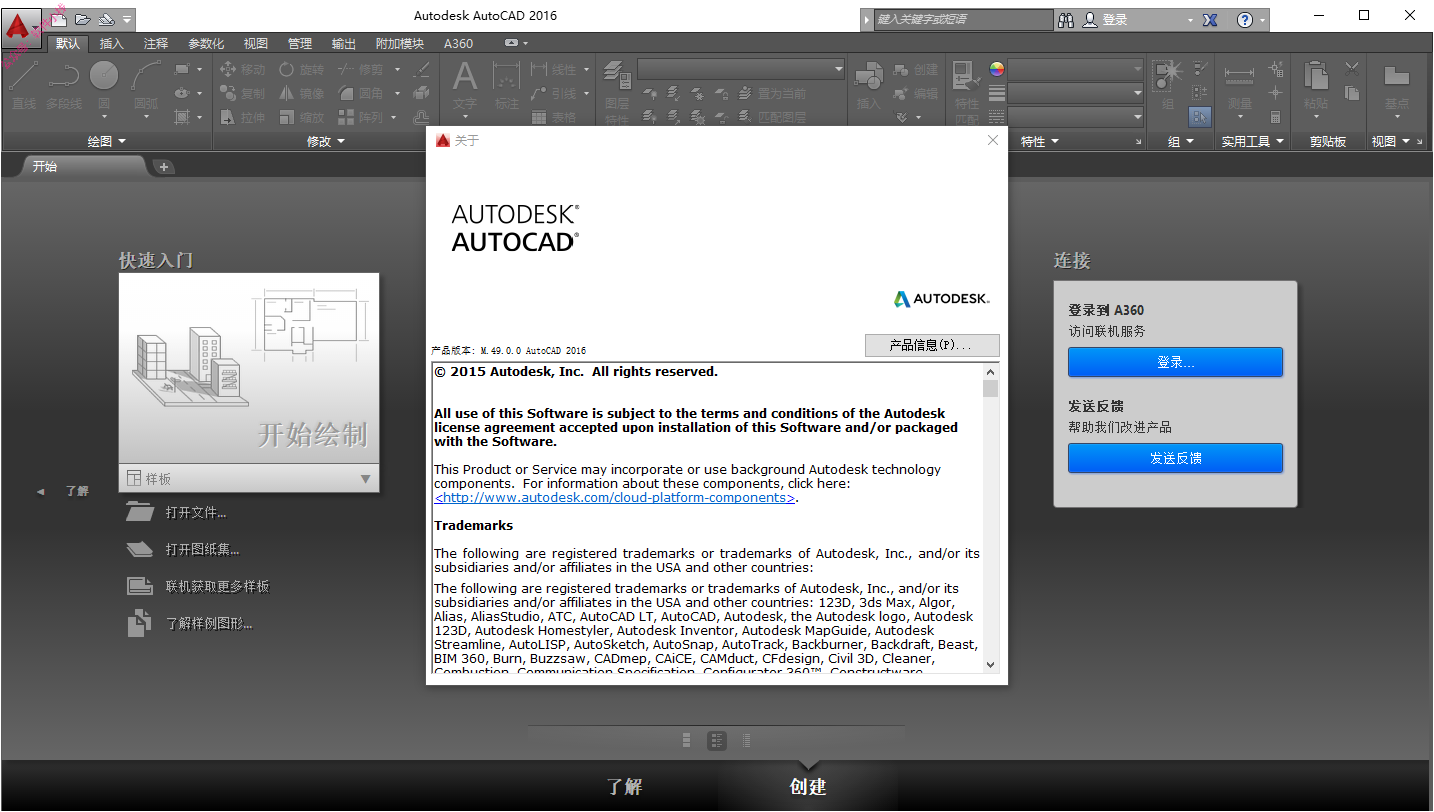Expand the Draw (绘图) panel
This screenshot has height=812, width=1434.
106,142
